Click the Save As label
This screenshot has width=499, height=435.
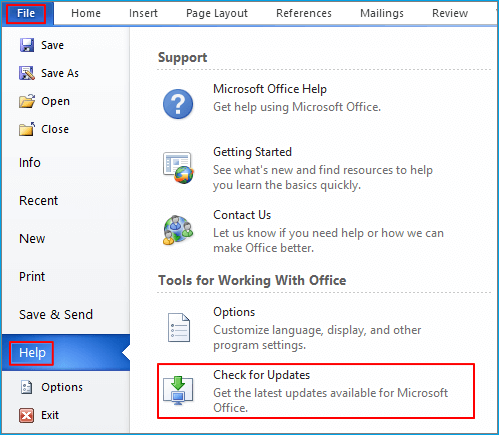(x=60, y=73)
